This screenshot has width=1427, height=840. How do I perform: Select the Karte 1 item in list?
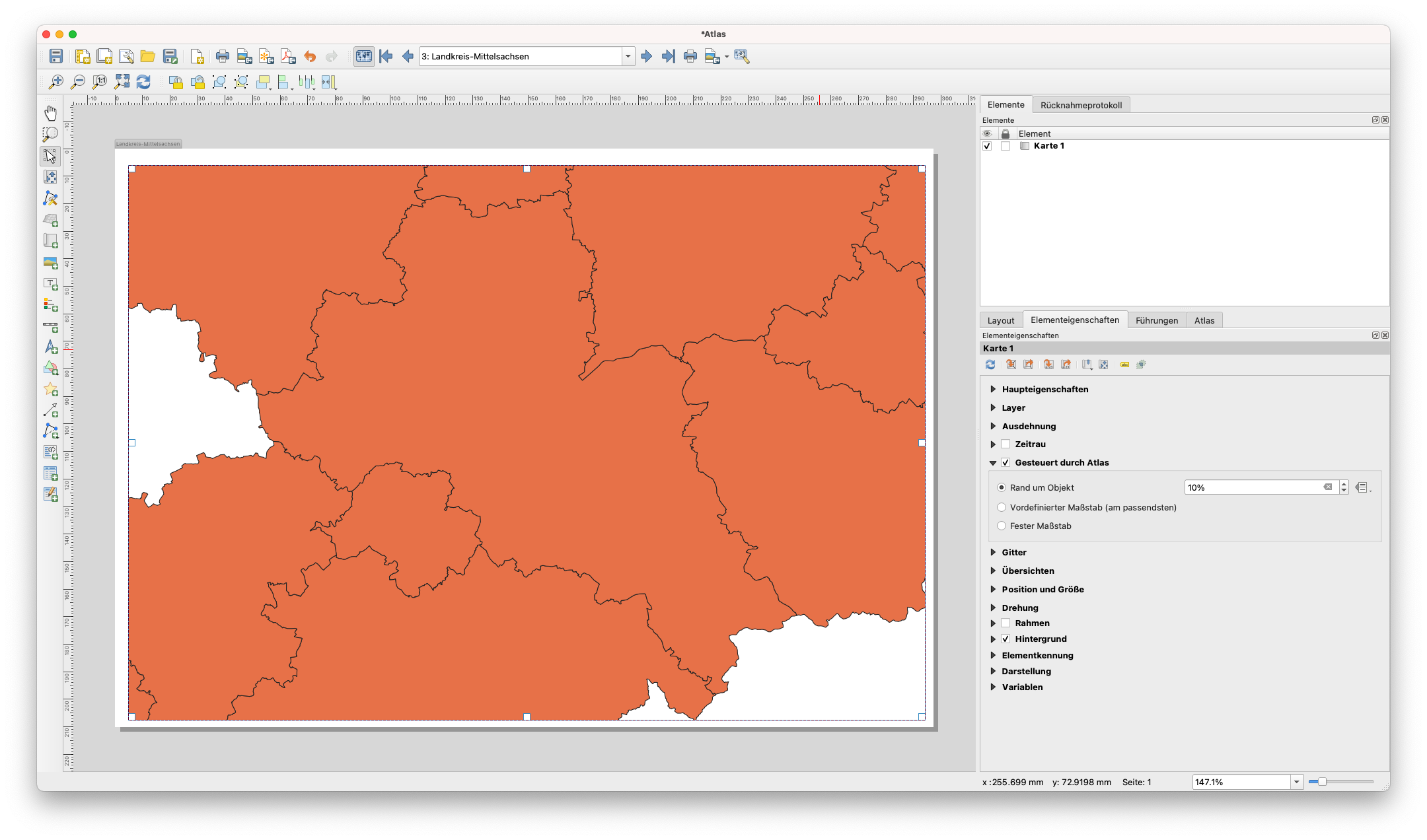click(1048, 146)
